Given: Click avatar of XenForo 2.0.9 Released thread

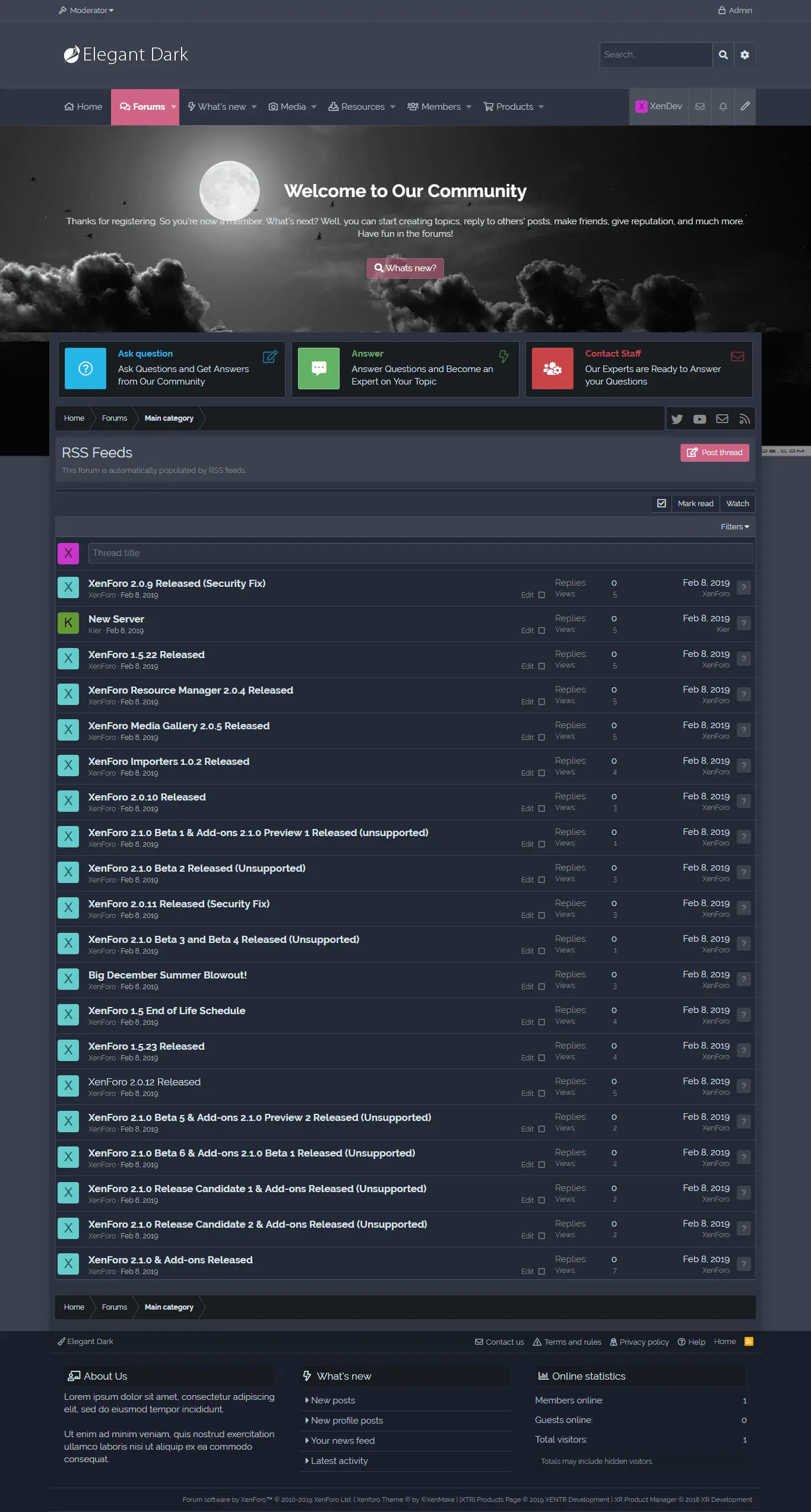Looking at the screenshot, I should (x=68, y=587).
